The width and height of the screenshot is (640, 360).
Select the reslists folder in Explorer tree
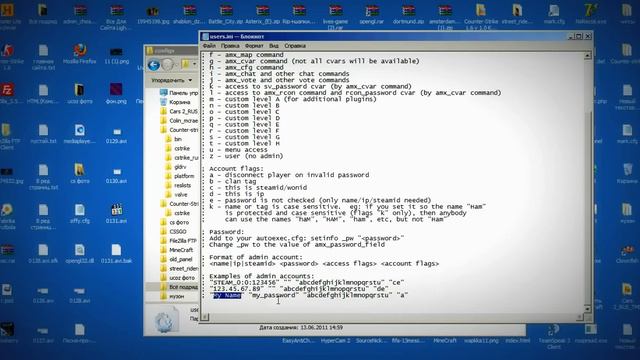[x=179, y=185]
